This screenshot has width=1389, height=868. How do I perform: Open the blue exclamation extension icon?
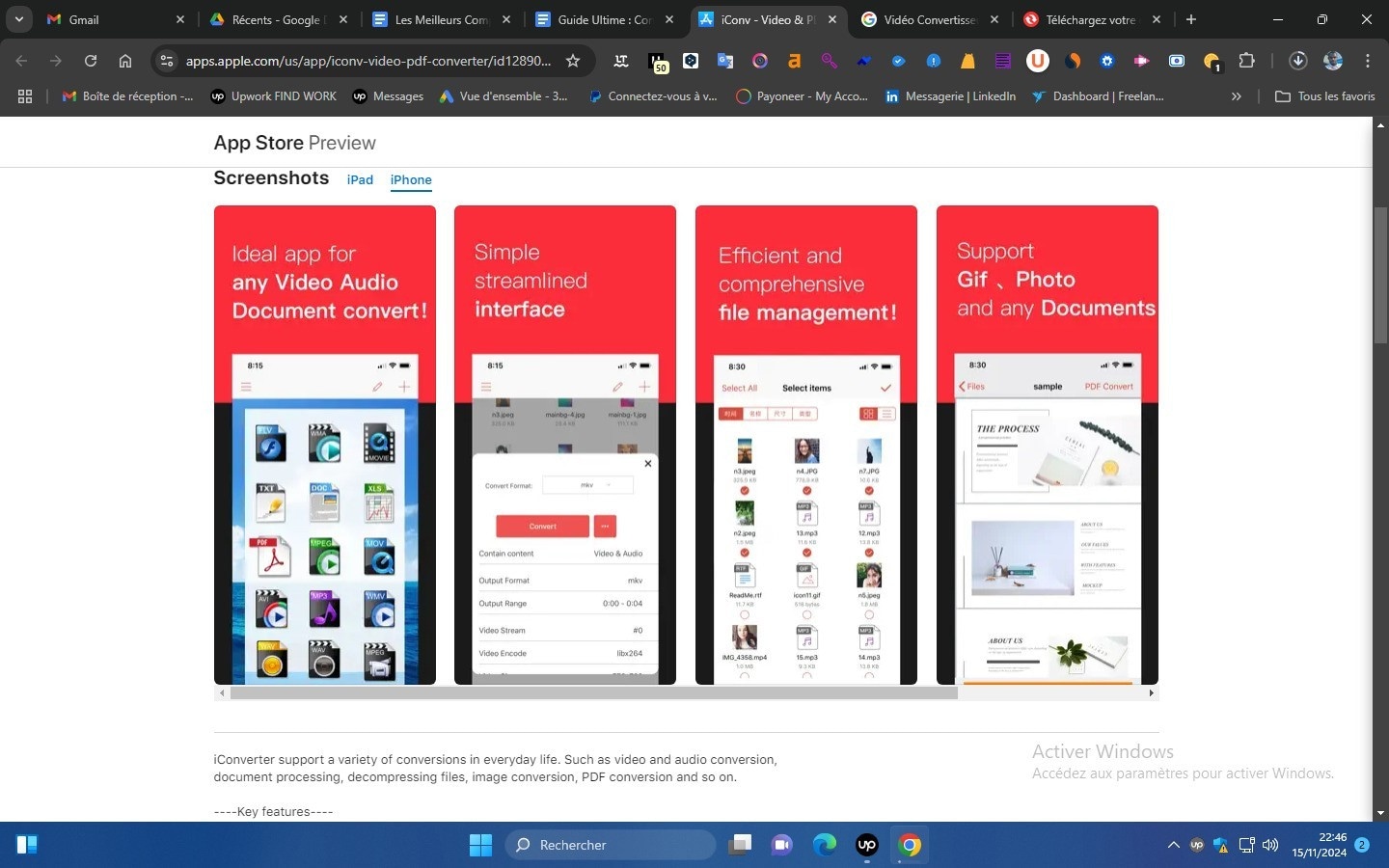pos(934,61)
